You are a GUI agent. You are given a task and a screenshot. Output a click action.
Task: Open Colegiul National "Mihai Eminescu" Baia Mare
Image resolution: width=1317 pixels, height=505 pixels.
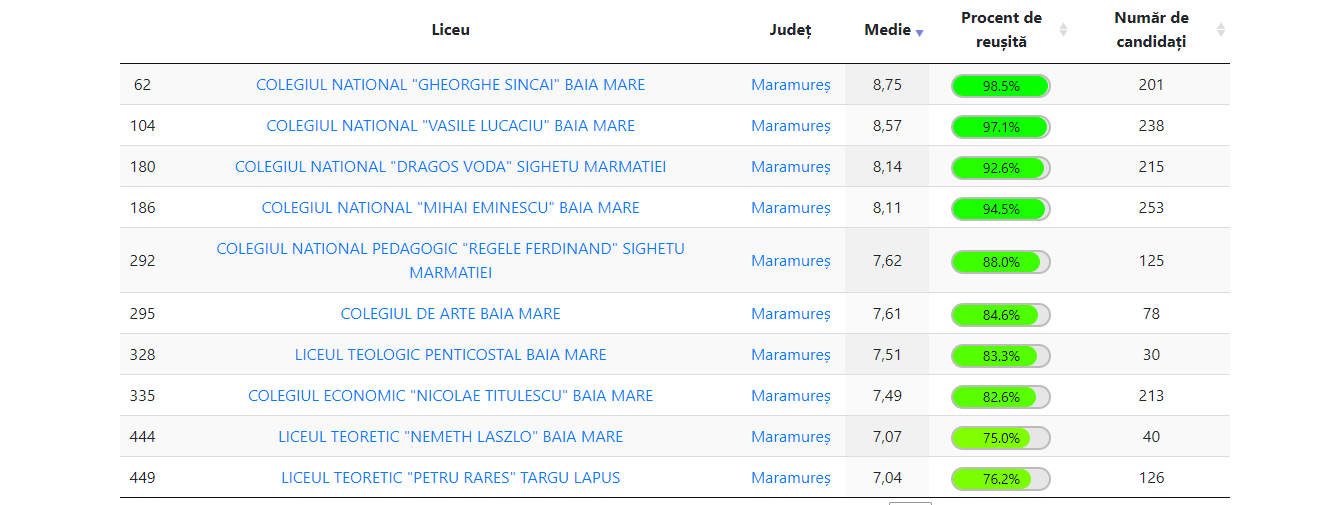(450, 208)
